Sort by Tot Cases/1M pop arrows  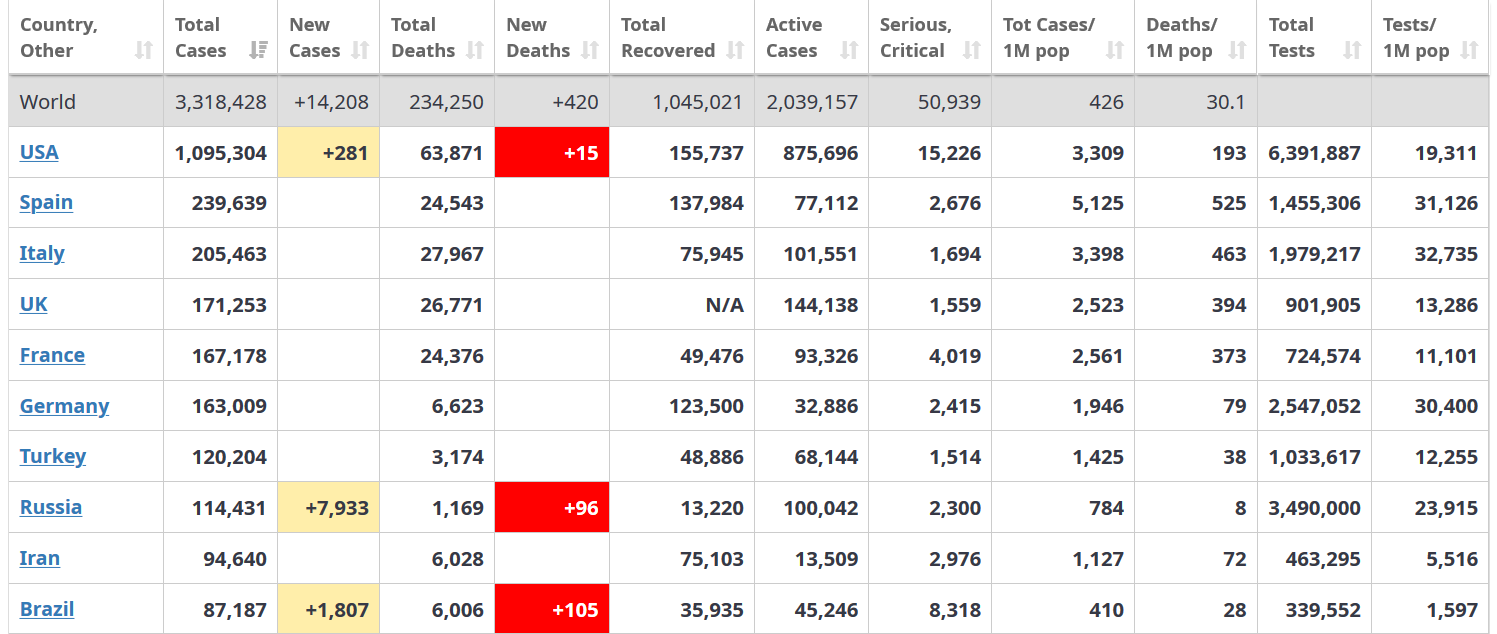click(x=1115, y=51)
